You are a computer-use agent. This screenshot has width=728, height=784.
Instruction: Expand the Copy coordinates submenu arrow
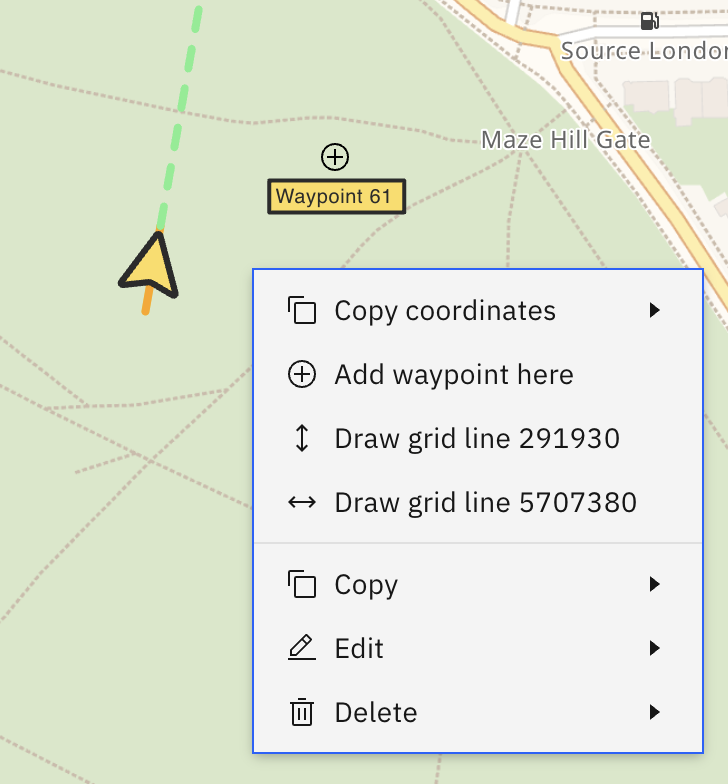point(654,310)
